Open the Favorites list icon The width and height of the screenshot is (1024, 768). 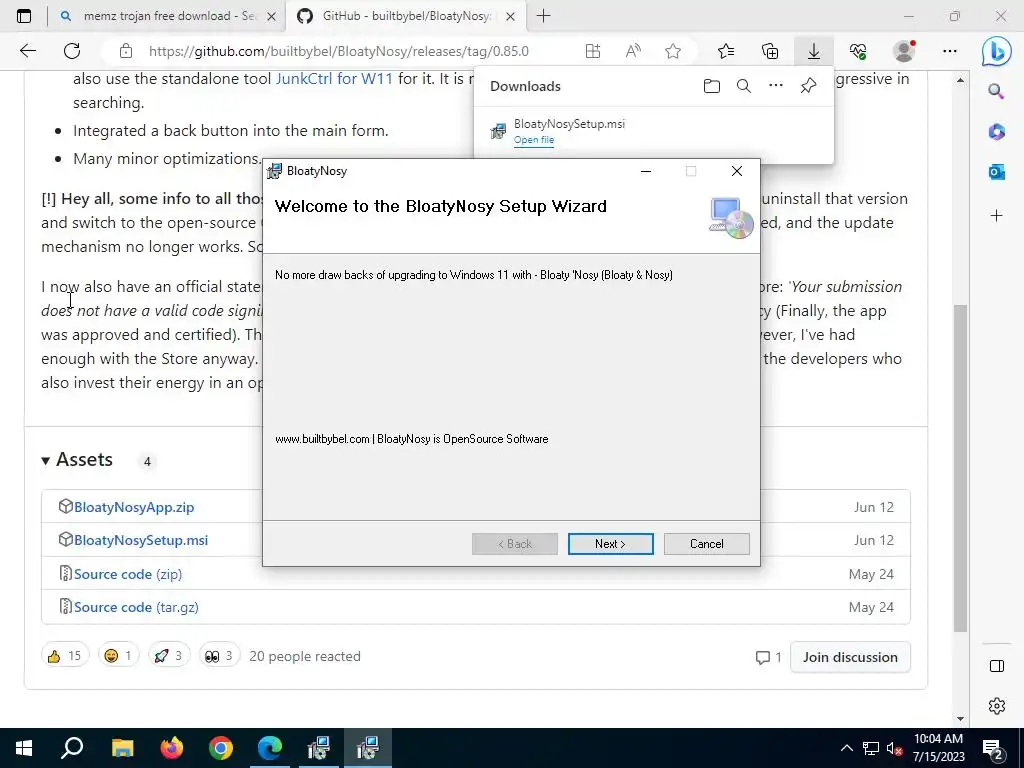pos(726,51)
